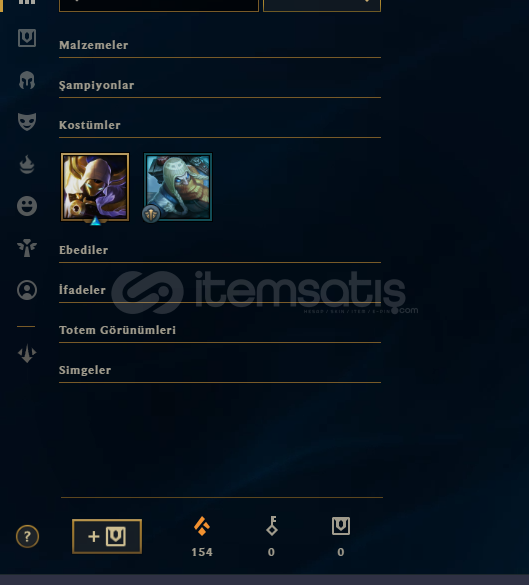Click the chest count icon
This screenshot has width=529, height=585.
pyautogui.click(x=341, y=526)
